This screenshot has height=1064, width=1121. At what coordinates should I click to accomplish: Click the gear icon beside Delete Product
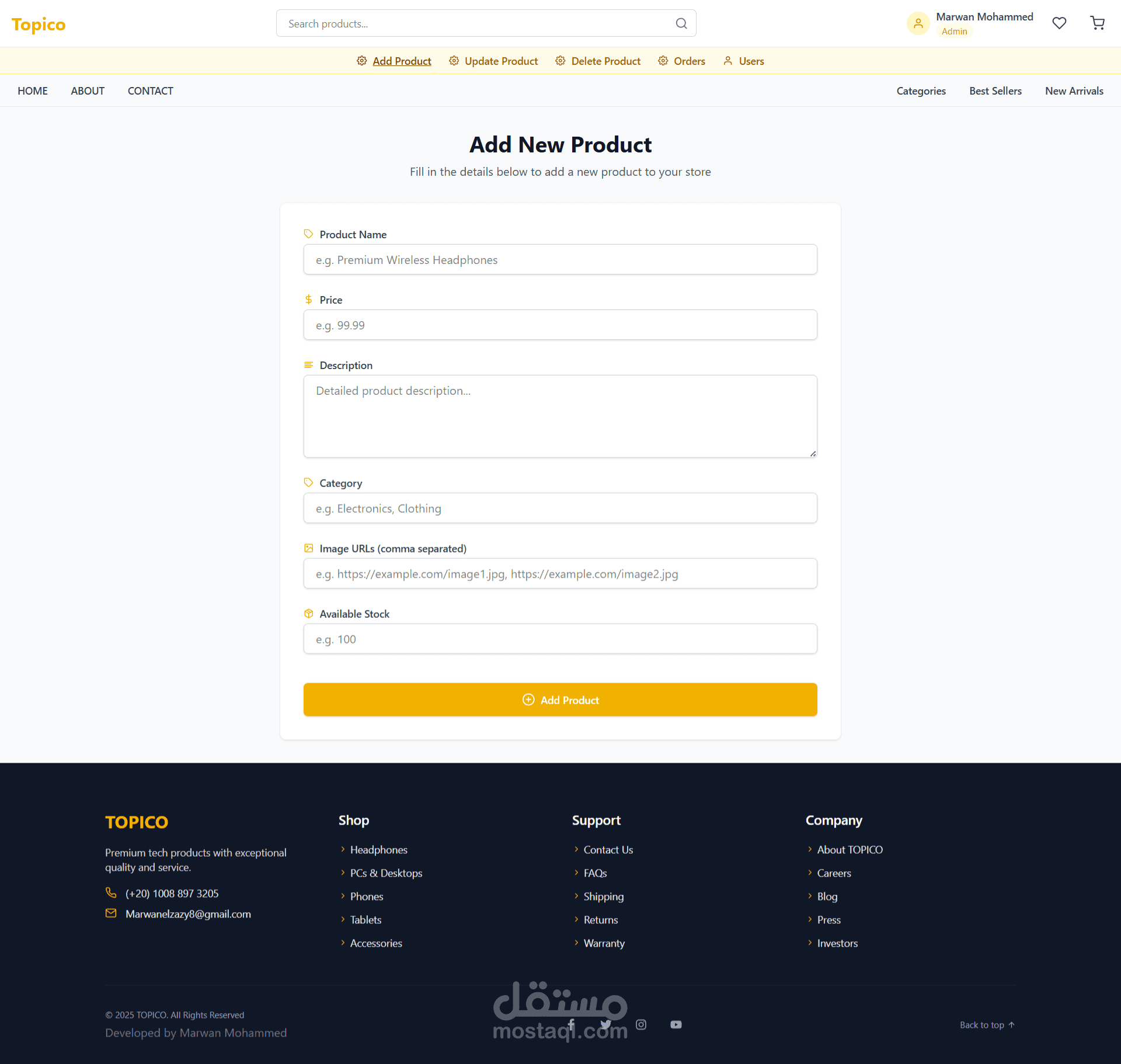[x=560, y=61]
